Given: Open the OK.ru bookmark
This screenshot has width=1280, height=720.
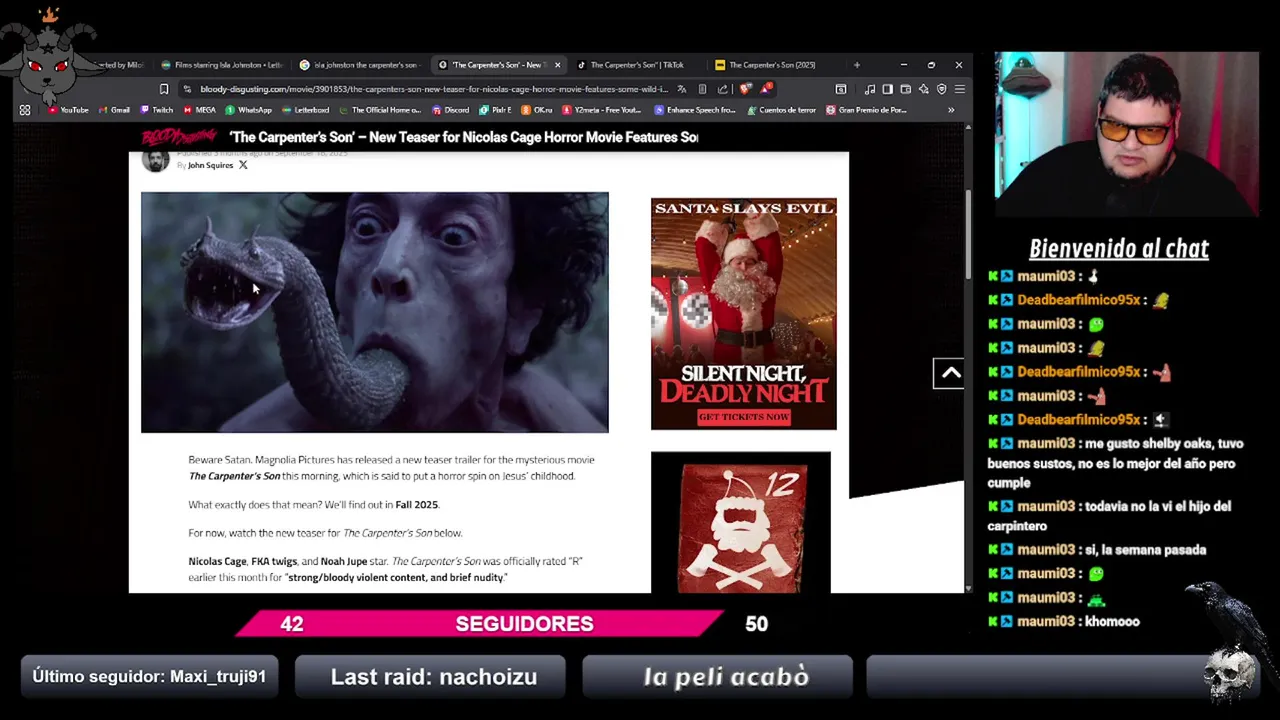Looking at the screenshot, I should pyautogui.click(x=537, y=110).
